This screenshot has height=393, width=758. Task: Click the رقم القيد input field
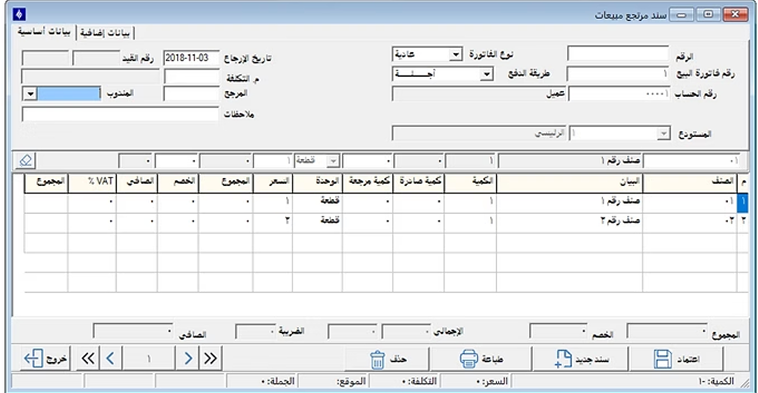96,58
